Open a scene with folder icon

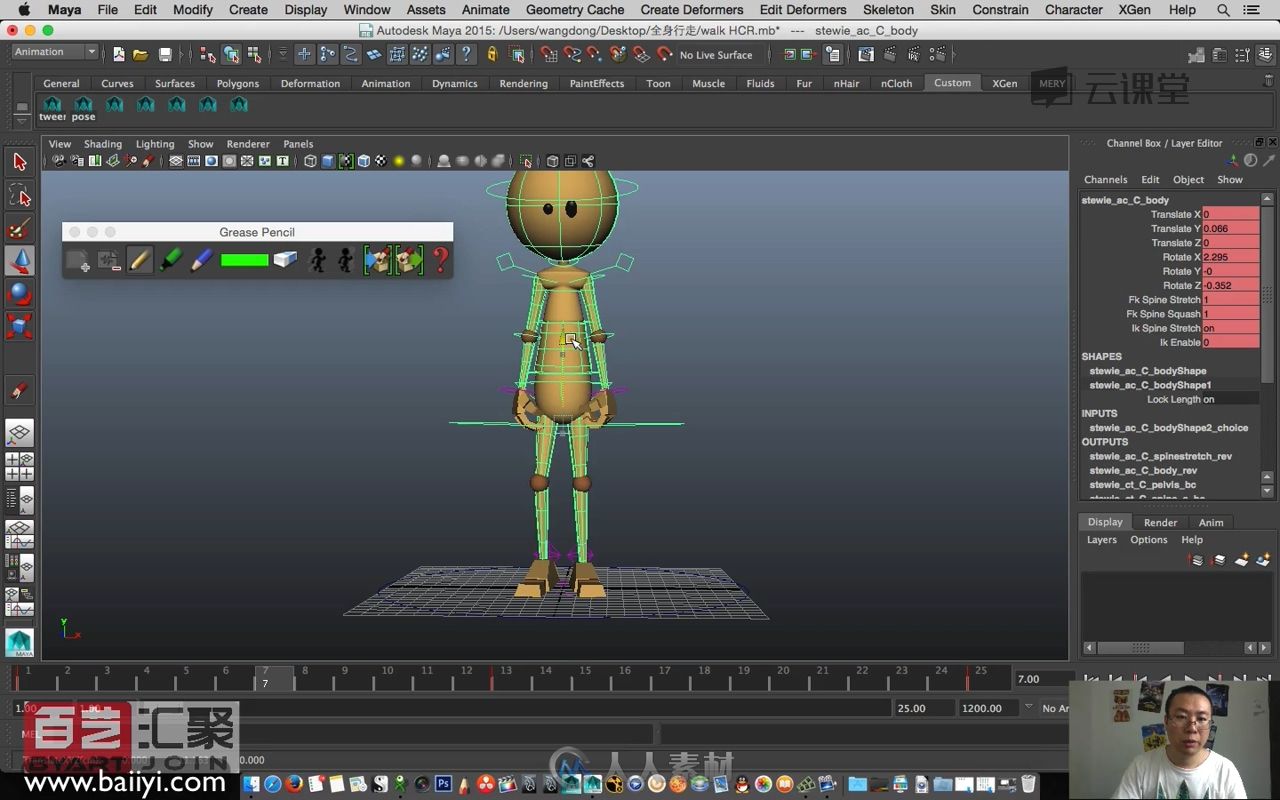pos(141,54)
